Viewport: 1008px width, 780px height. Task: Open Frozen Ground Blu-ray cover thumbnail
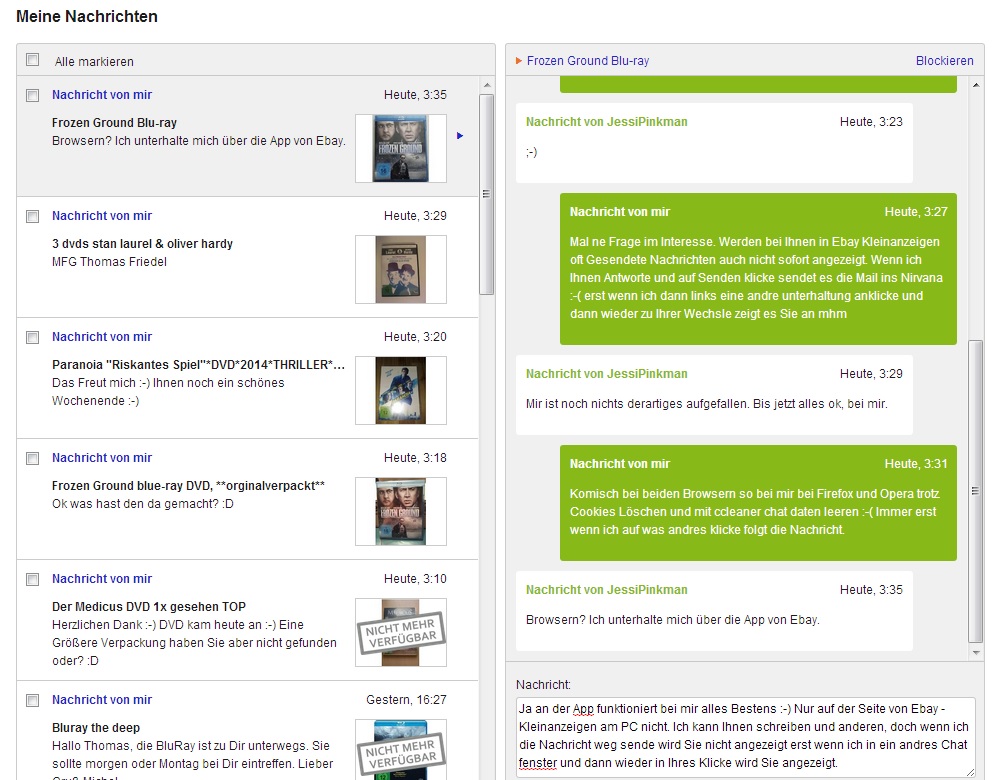pyautogui.click(x=400, y=149)
